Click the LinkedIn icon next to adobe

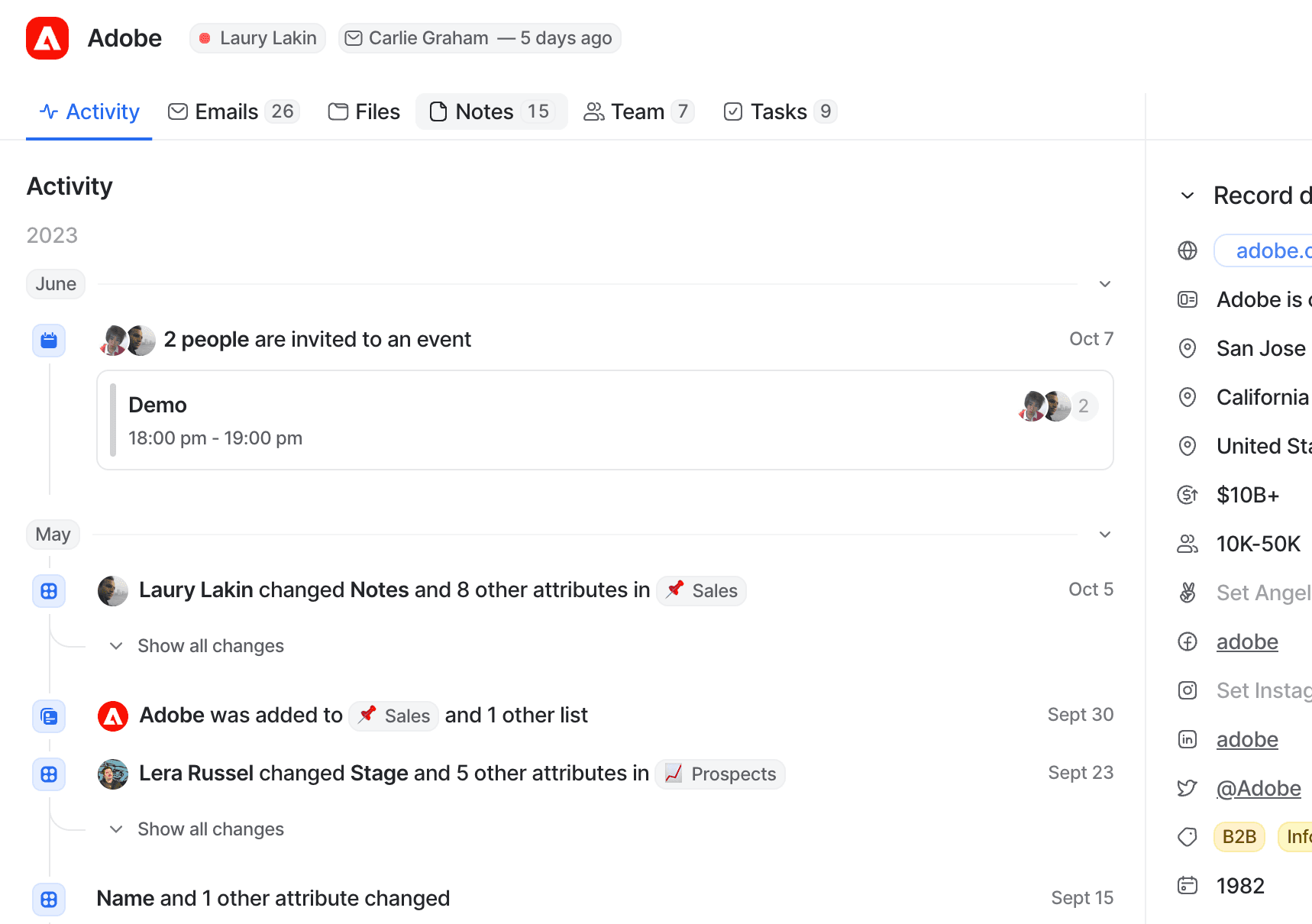click(1188, 739)
